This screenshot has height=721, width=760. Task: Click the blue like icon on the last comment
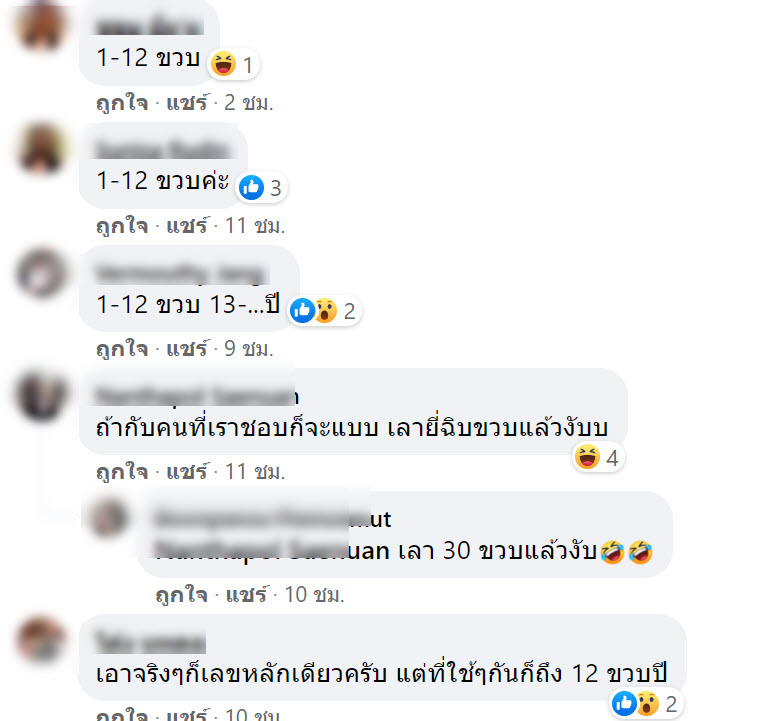pyautogui.click(x=624, y=704)
